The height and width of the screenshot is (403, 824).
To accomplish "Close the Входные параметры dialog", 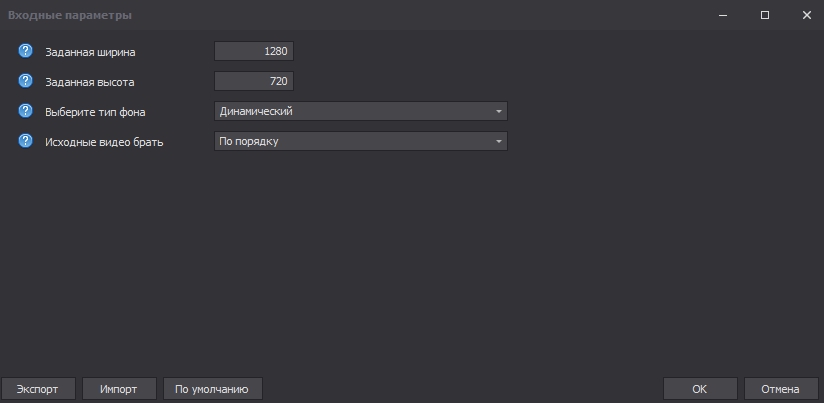I will [806, 15].
